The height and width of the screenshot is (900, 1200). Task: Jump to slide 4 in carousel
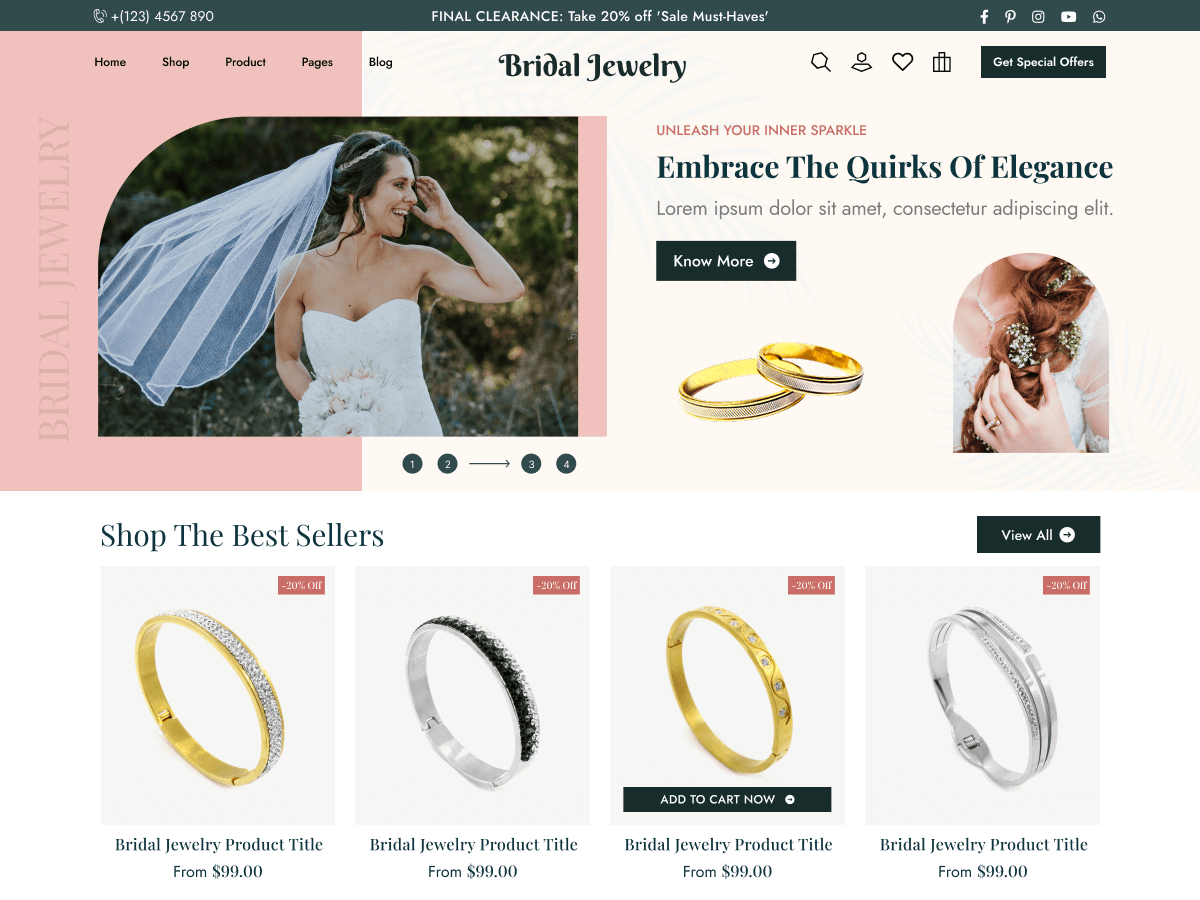pos(566,464)
